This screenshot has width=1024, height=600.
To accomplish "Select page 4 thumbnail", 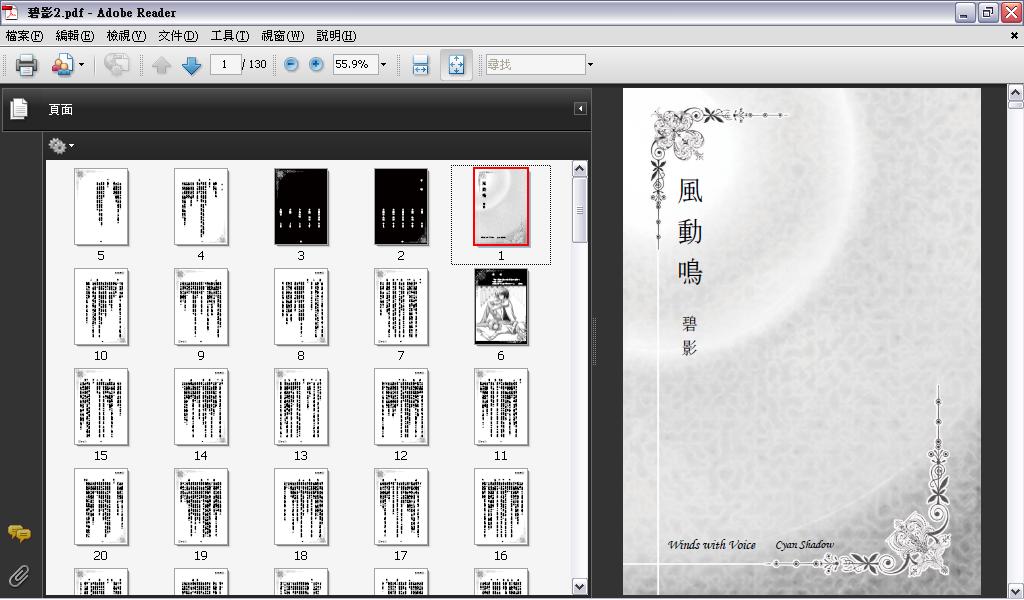I will pyautogui.click(x=201, y=207).
